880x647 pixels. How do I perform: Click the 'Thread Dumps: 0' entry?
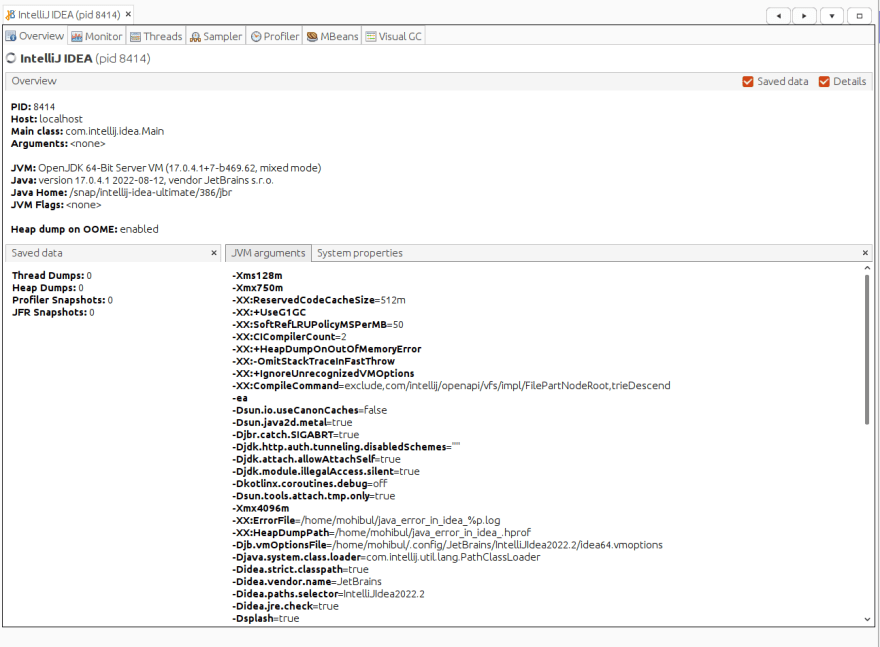click(52, 276)
